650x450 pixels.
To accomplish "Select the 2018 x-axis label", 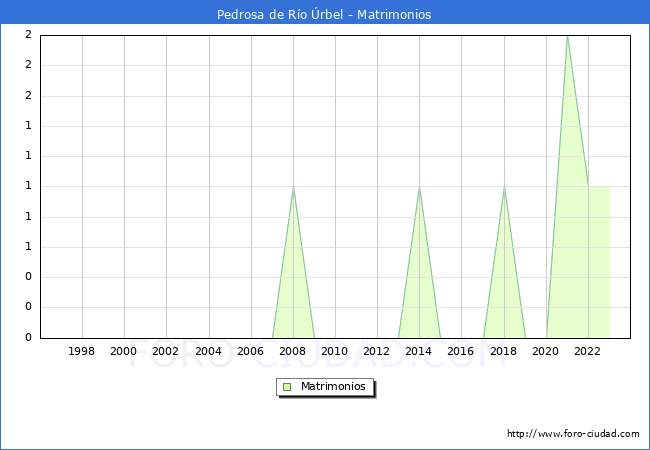I will [504, 351].
